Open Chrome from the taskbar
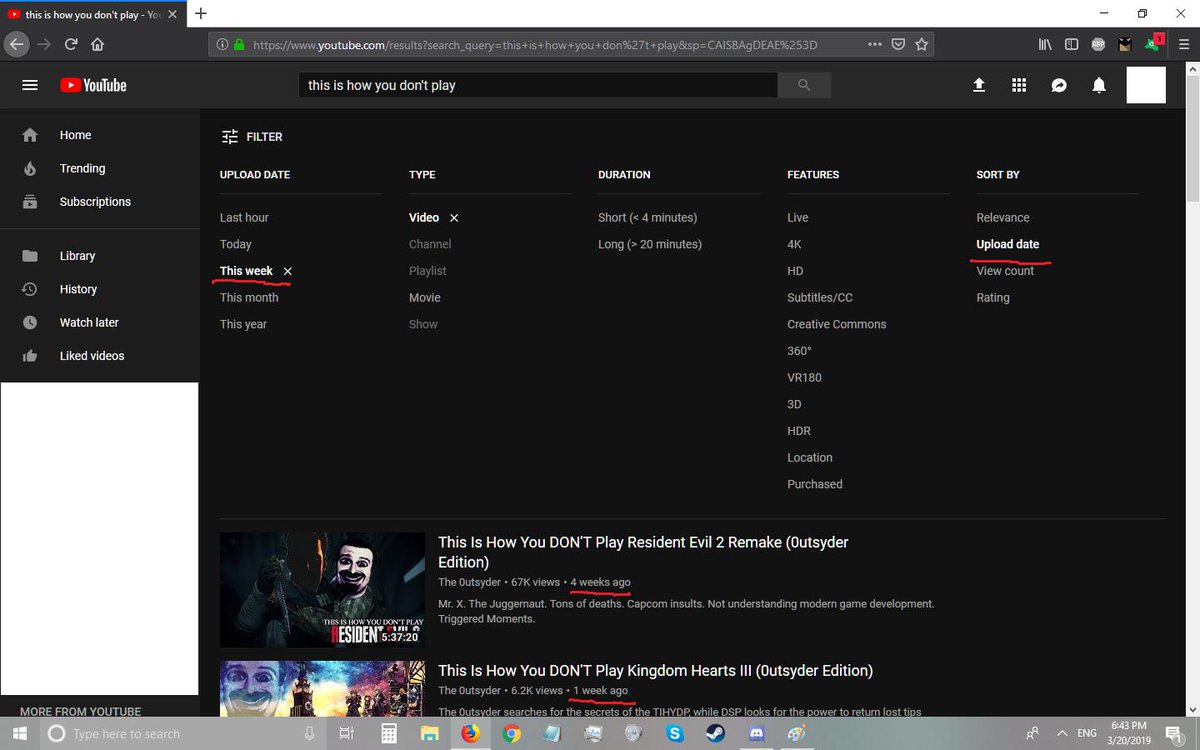The width and height of the screenshot is (1200, 750). 511,733
